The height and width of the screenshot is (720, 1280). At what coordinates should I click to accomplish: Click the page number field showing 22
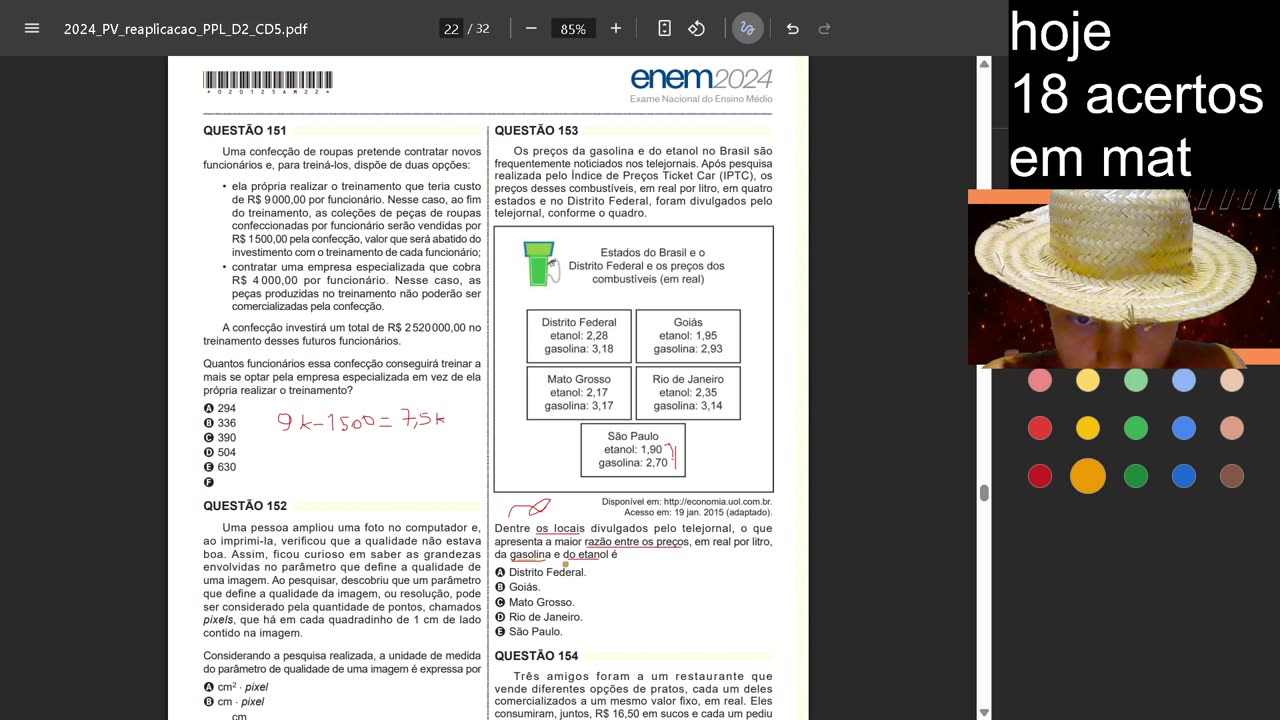pos(451,29)
